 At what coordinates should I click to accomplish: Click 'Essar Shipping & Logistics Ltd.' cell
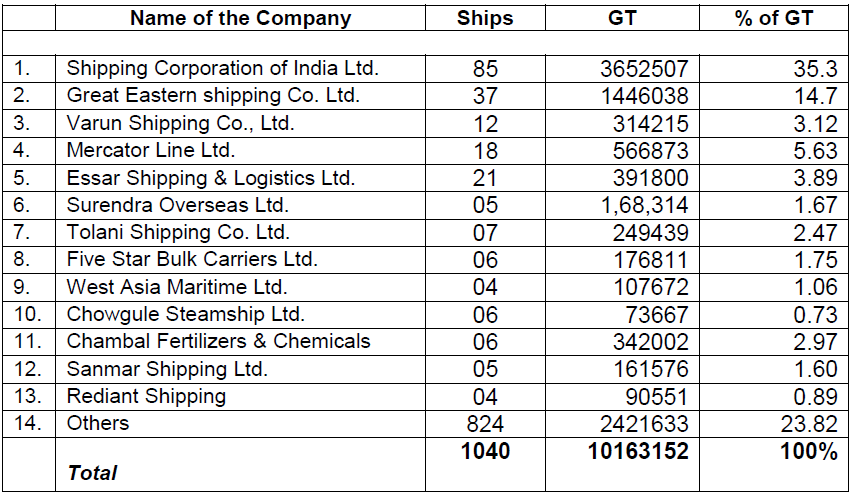[211, 178]
